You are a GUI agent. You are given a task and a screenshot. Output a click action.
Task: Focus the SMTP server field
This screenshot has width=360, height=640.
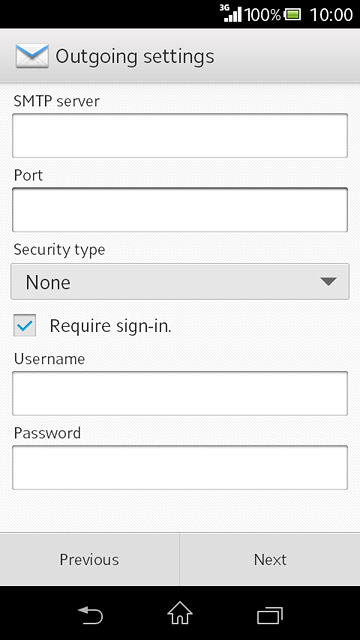180,136
